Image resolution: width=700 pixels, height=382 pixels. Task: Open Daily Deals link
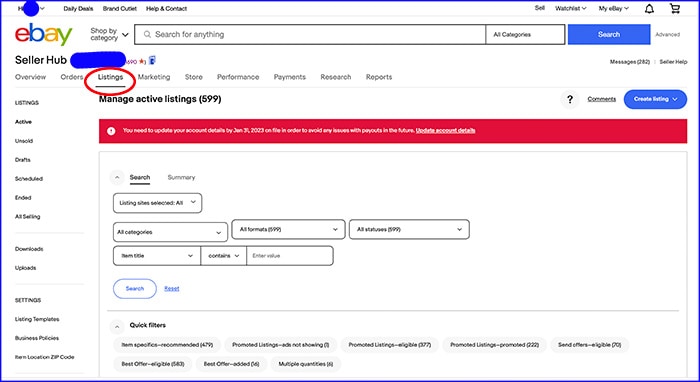point(78,8)
